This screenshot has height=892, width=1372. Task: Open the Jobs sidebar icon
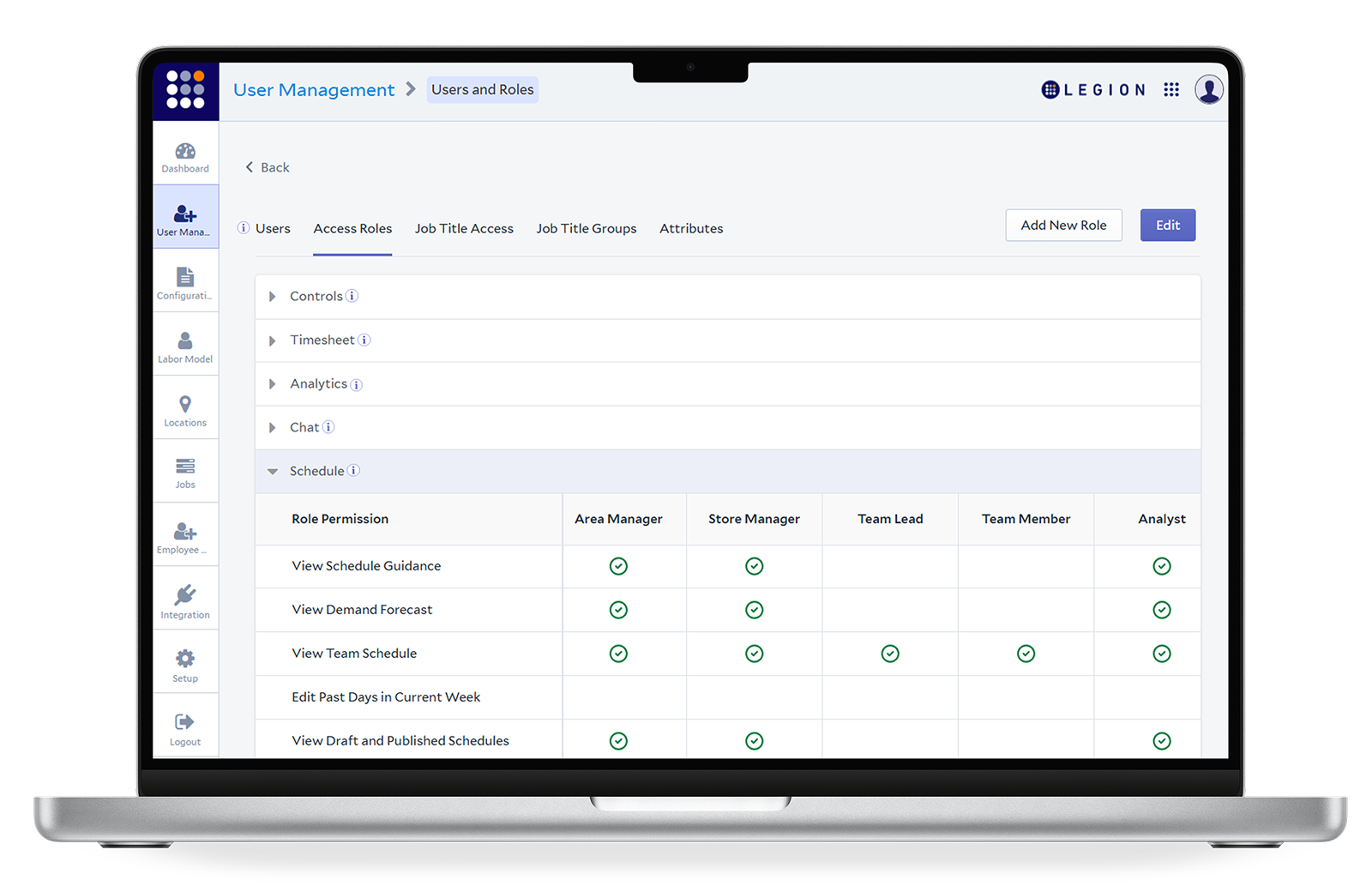coord(185,467)
